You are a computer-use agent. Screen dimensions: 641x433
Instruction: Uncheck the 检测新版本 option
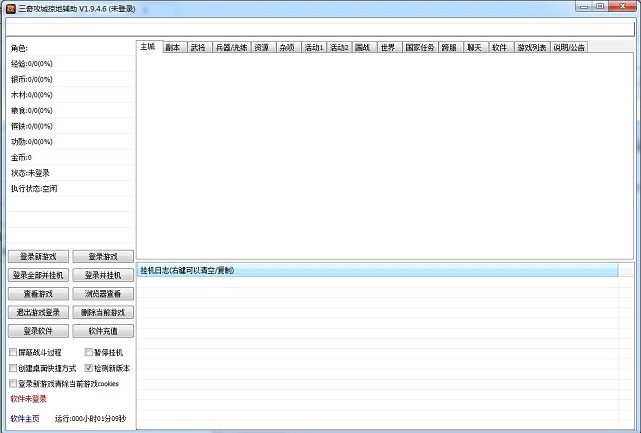[x=88, y=368]
